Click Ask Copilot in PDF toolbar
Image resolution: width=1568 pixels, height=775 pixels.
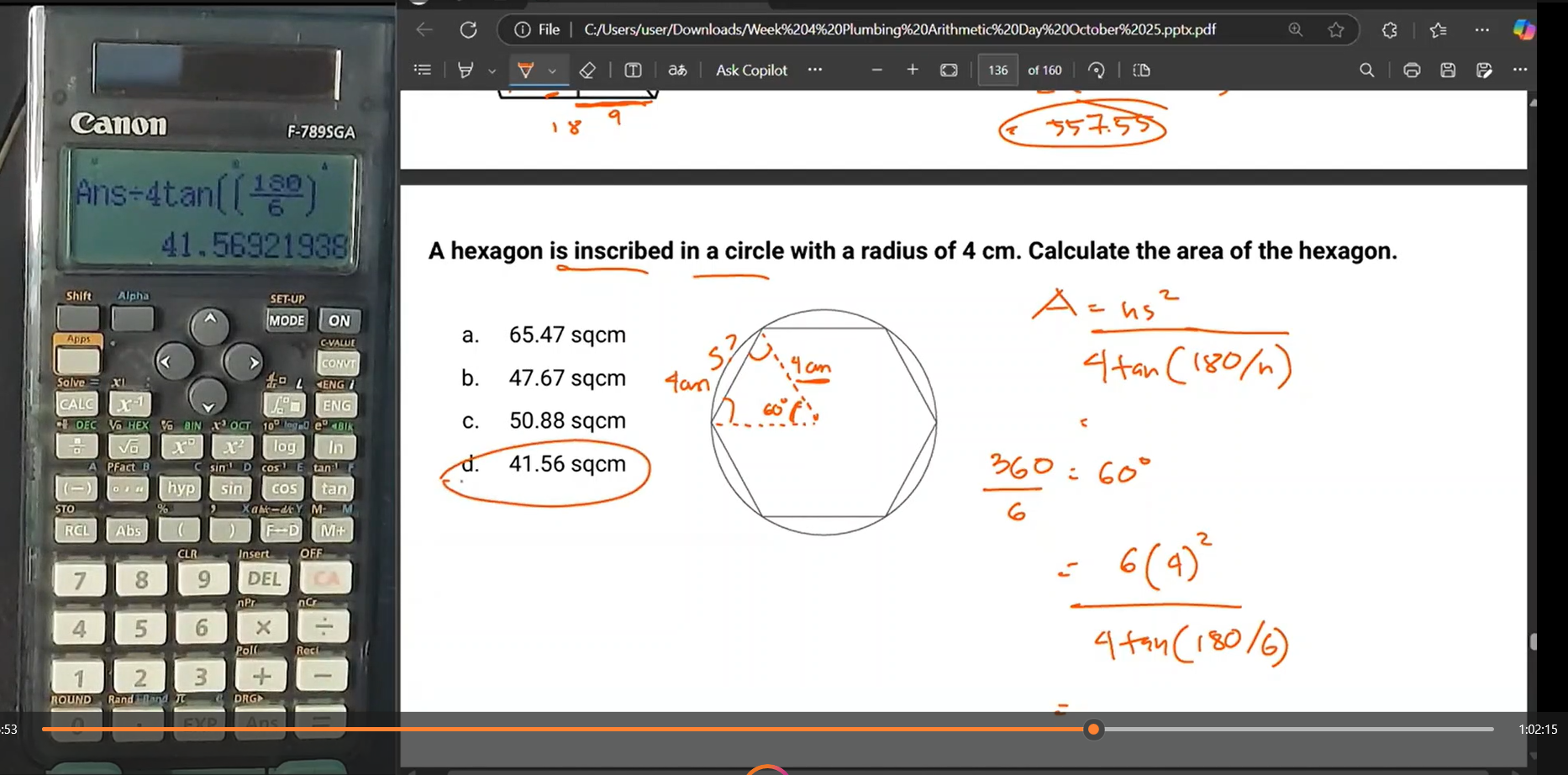pyautogui.click(x=751, y=71)
